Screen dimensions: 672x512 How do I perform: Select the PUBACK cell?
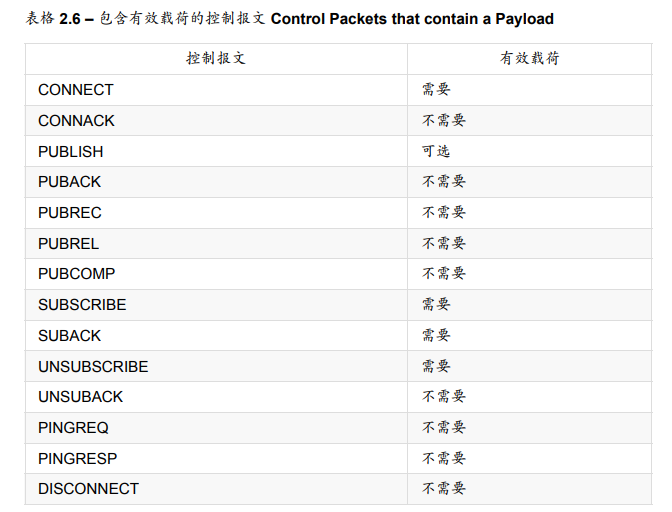tap(69, 182)
